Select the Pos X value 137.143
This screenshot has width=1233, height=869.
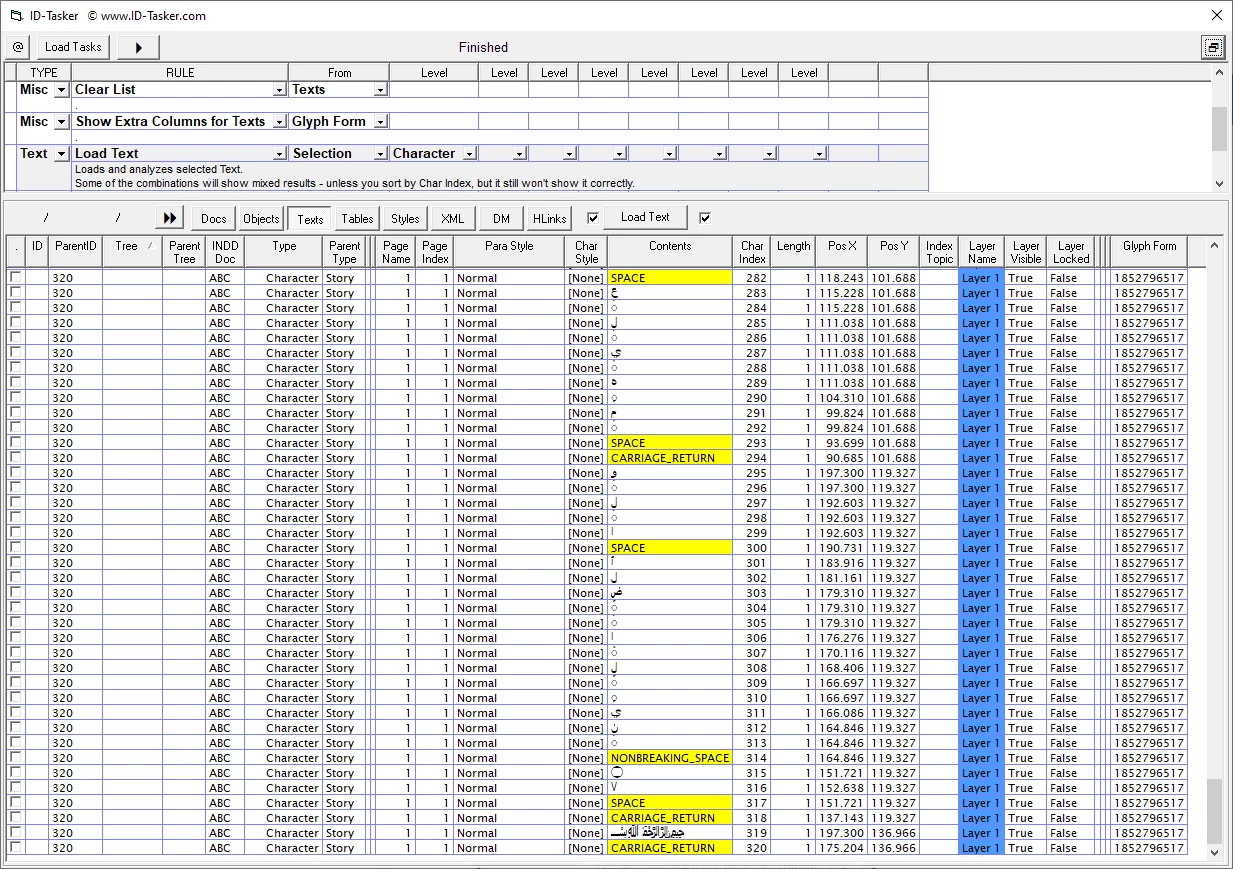[841, 818]
